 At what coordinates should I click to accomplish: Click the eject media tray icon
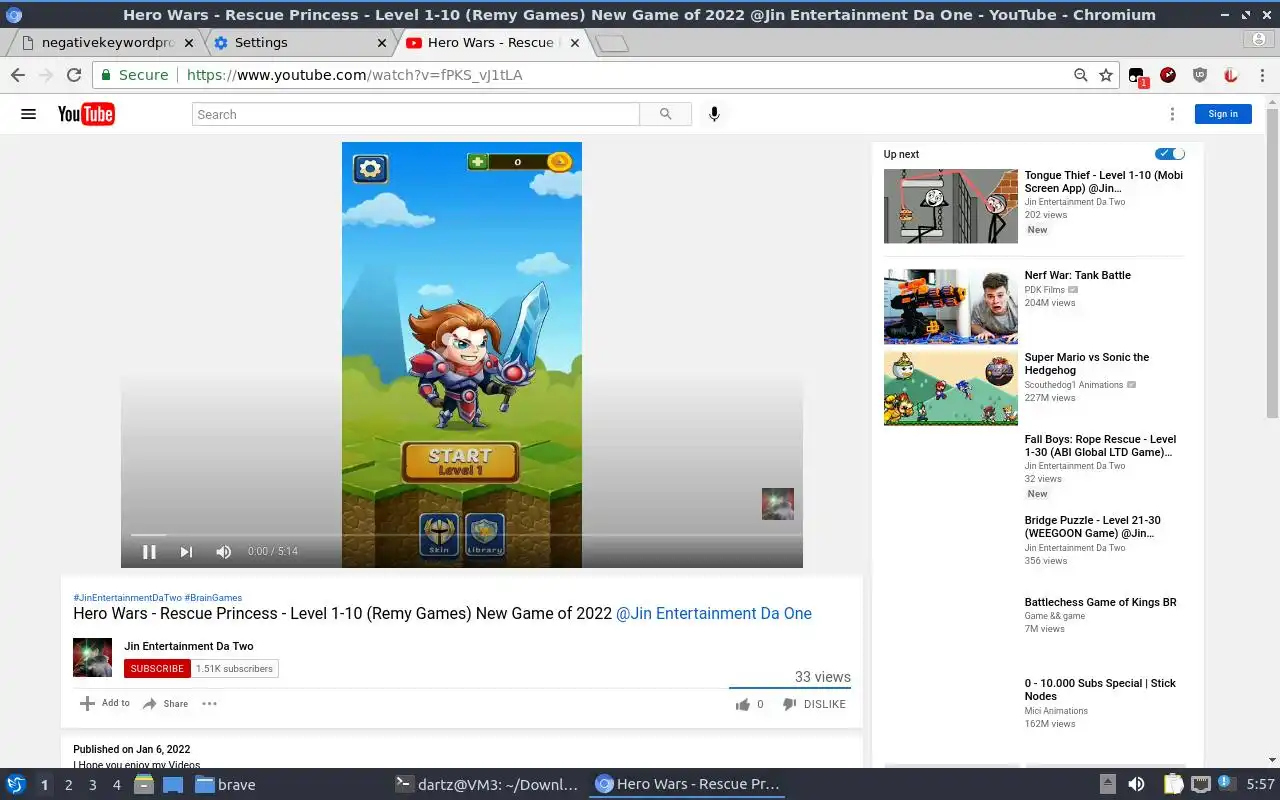pyautogui.click(x=1108, y=784)
